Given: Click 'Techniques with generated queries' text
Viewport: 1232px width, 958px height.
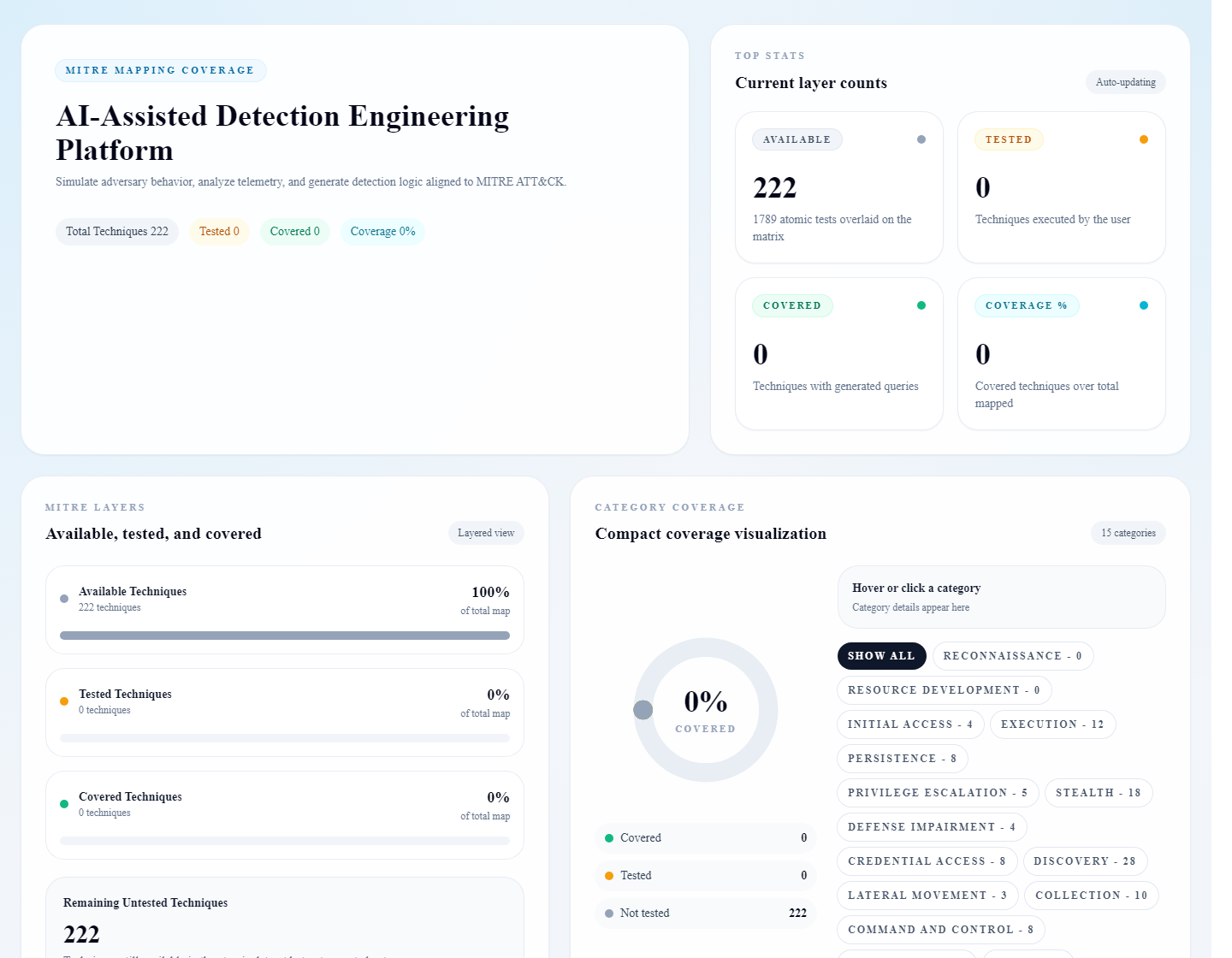Looking at the screenshot, I should click(x=836, y=387).
